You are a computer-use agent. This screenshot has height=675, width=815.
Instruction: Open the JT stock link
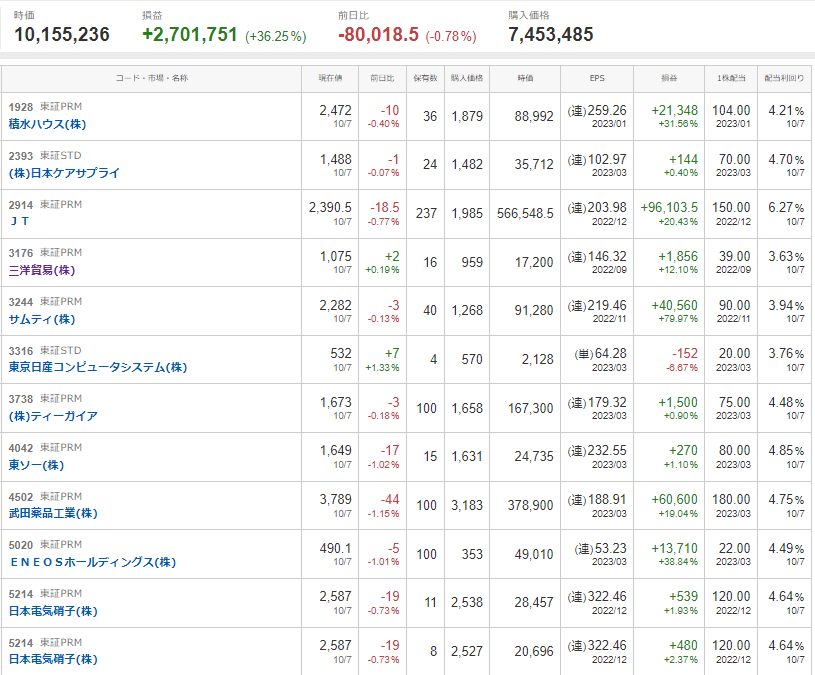click(x=19, y=221)
